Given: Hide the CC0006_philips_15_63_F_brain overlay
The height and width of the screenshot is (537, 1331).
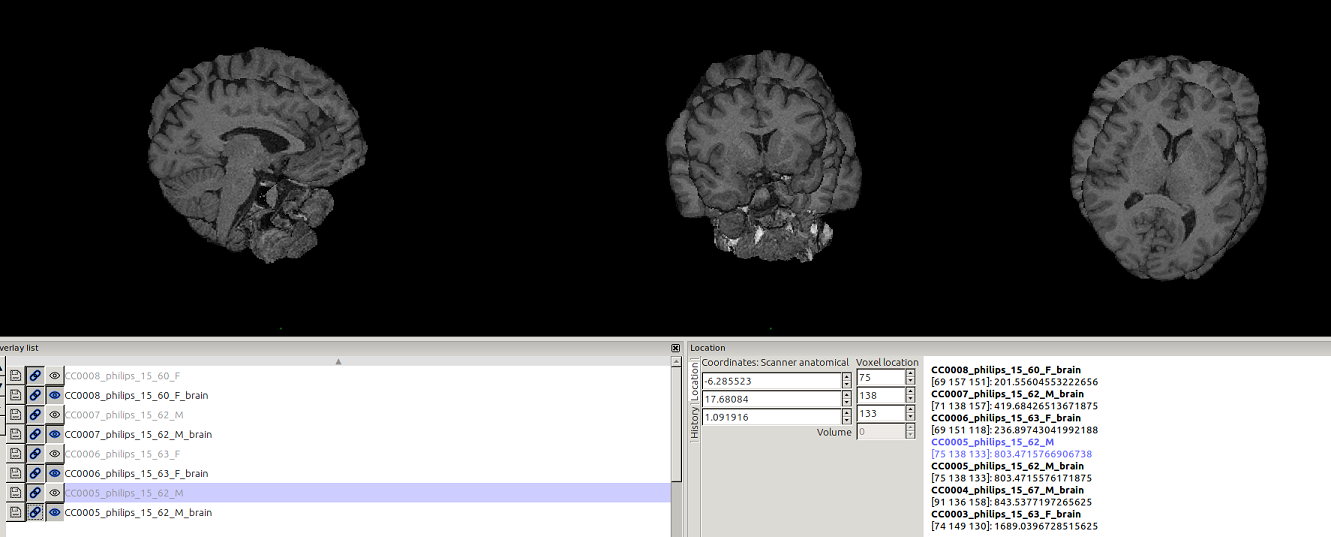Looking at the screenshot, I should tap(55, 473).
